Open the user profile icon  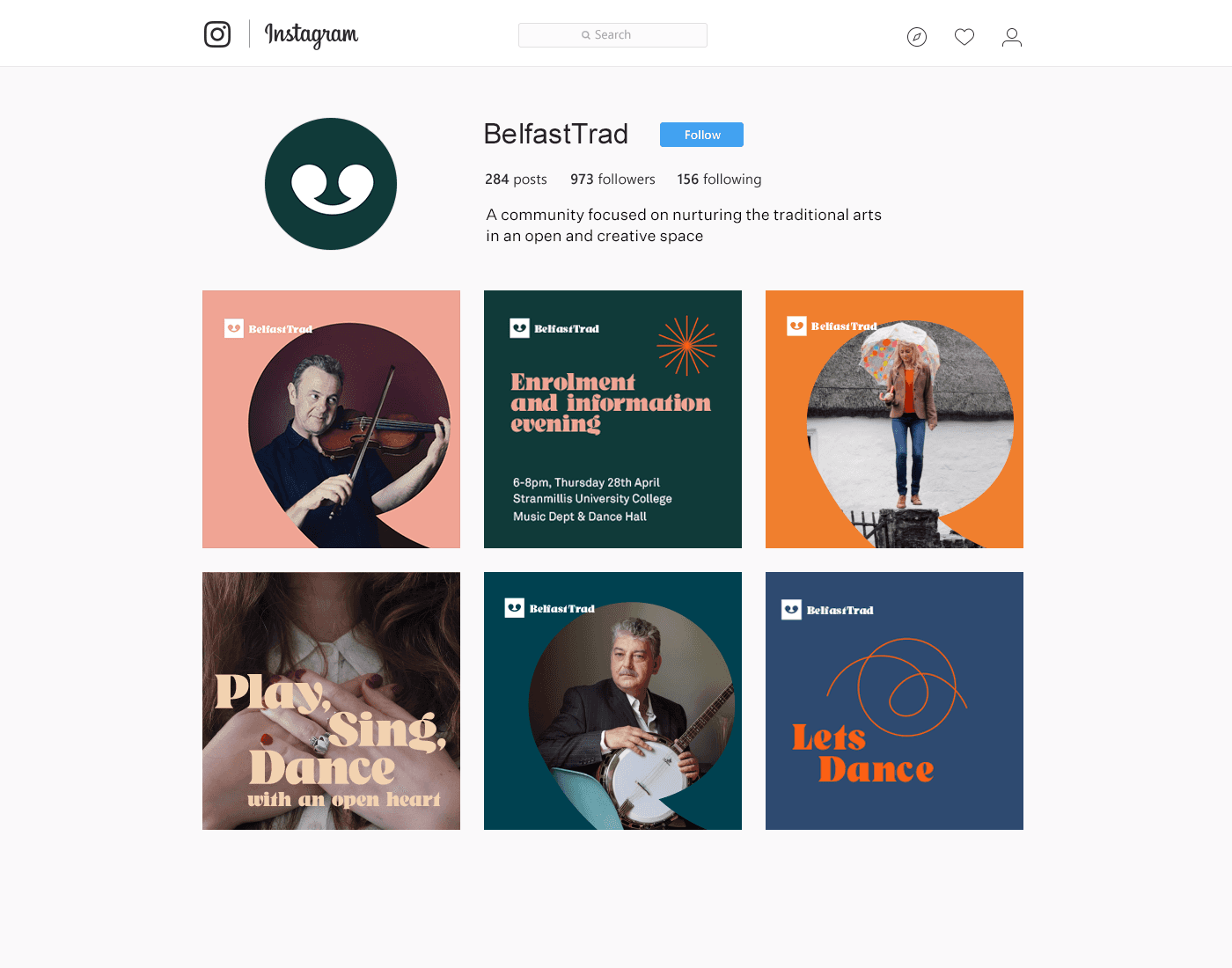[x=1012, y=37]
